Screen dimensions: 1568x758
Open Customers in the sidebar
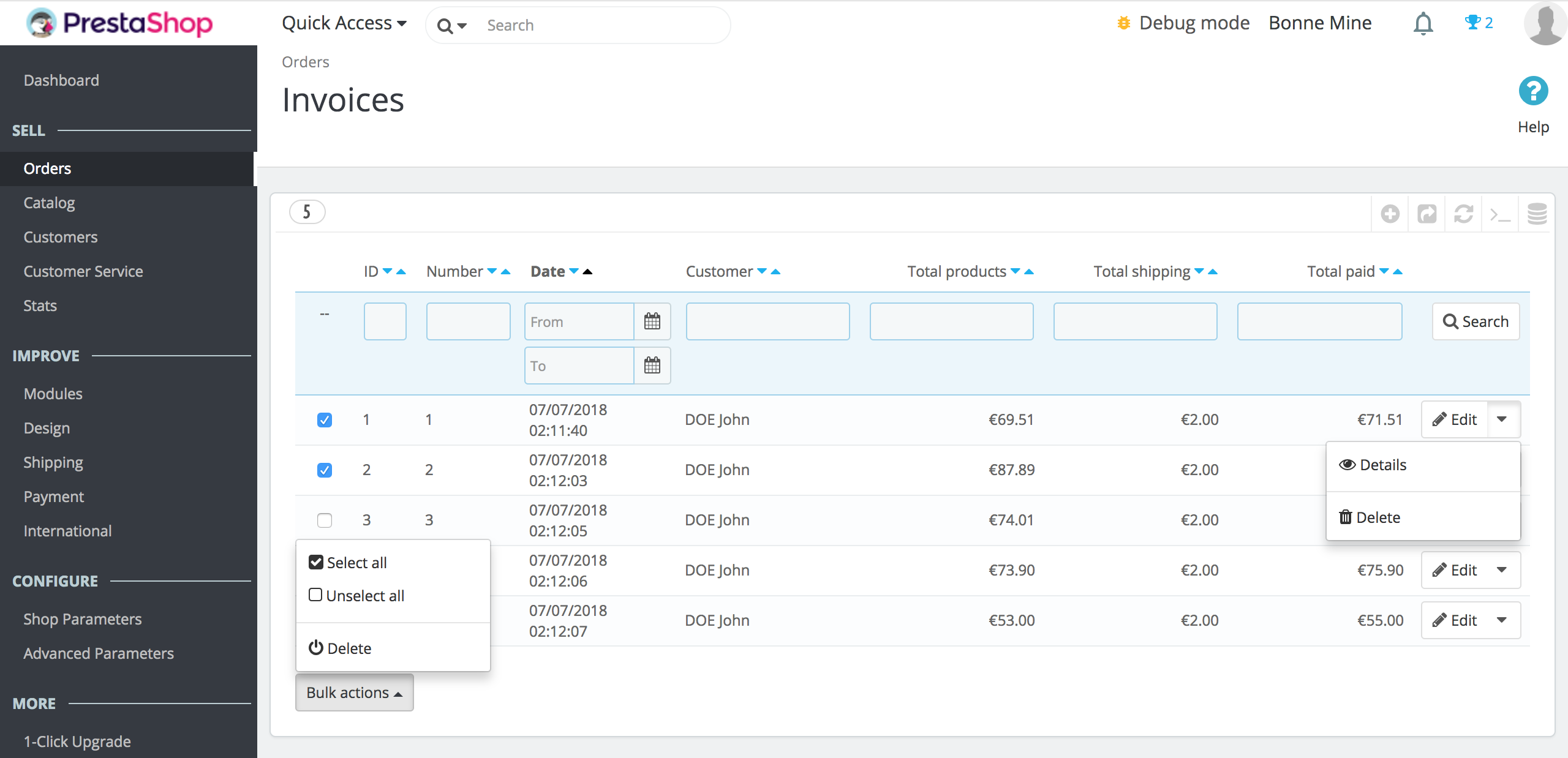(61, 237)
